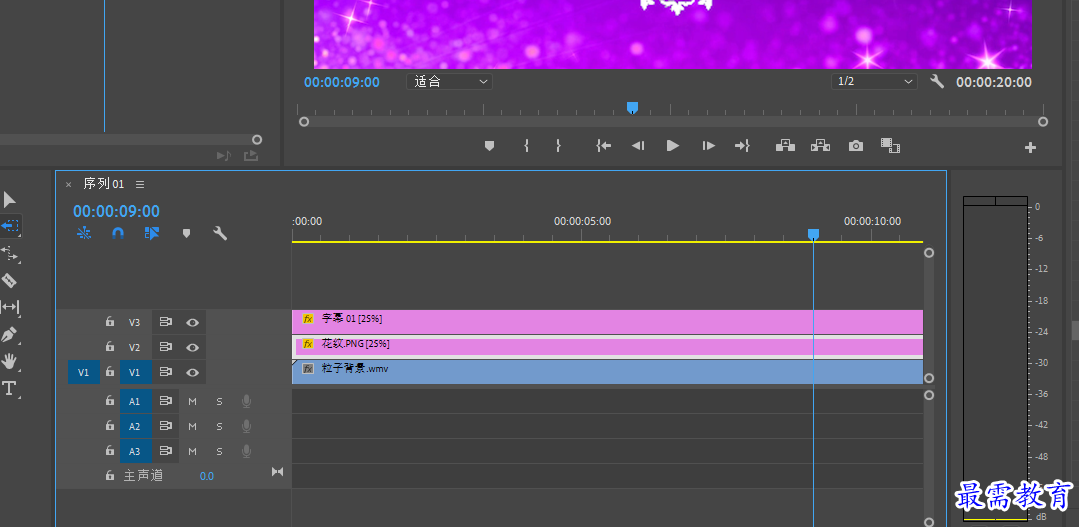Go to Out point button
This screenshot has width=1079, height=527.
[742, 146]
